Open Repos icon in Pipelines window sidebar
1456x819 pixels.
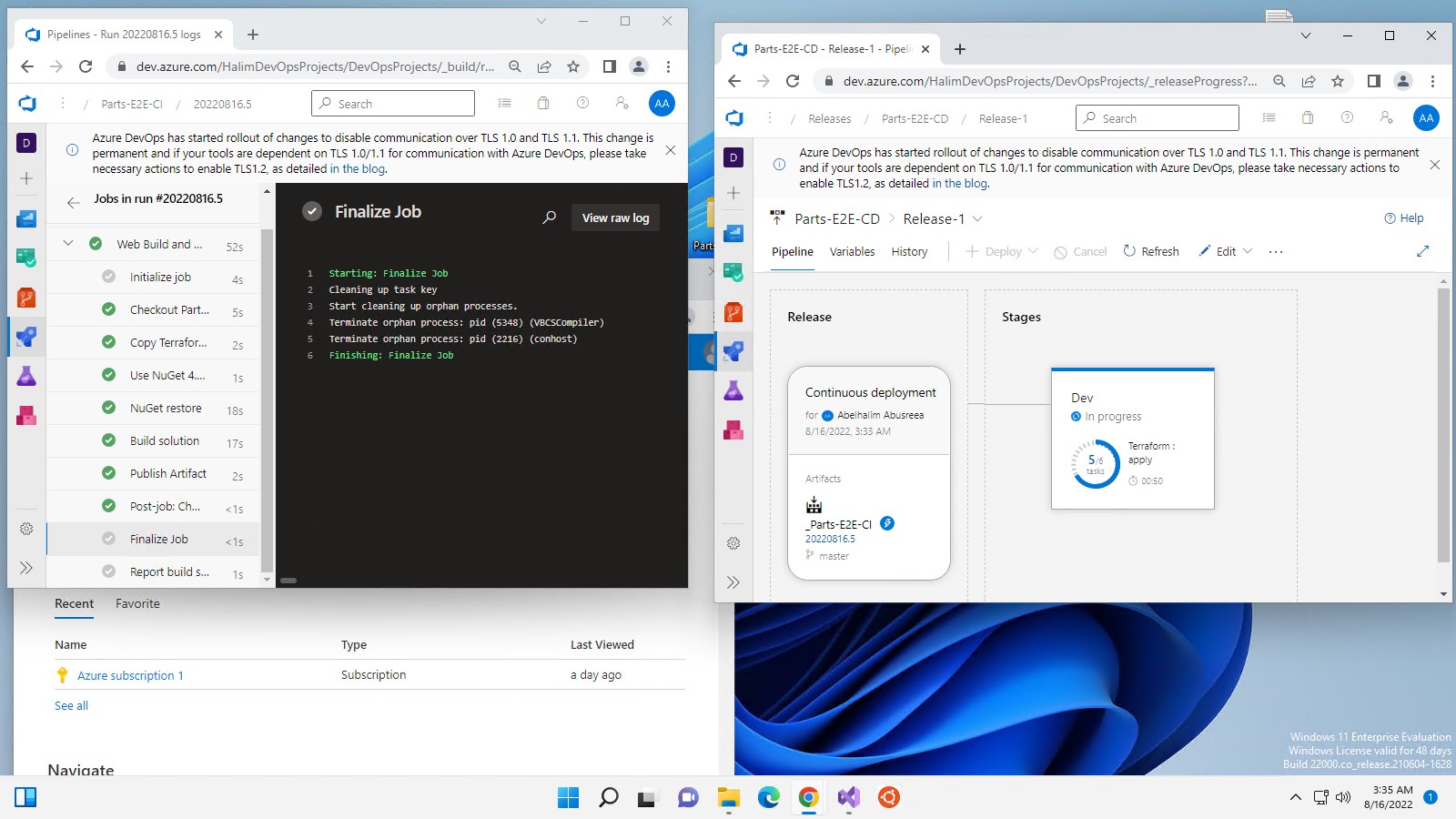tap(26, 298)
